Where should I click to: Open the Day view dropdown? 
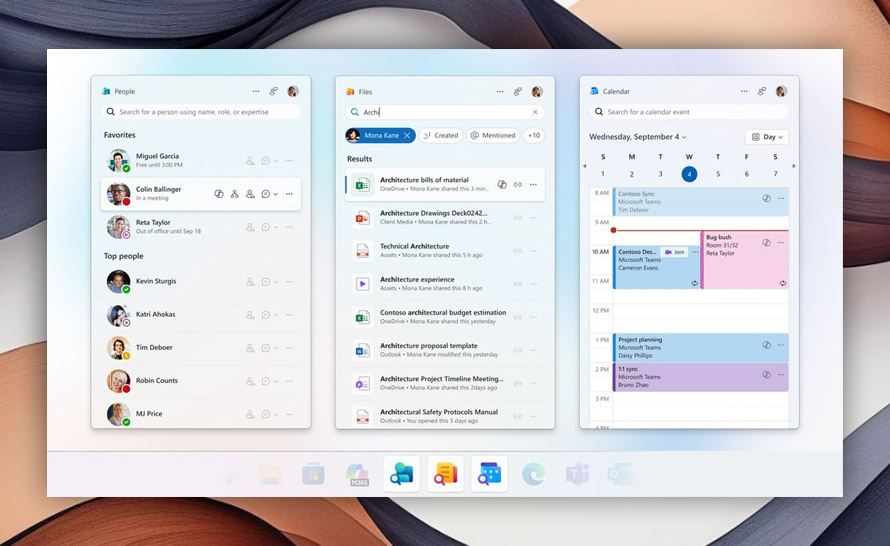point(766,137)
